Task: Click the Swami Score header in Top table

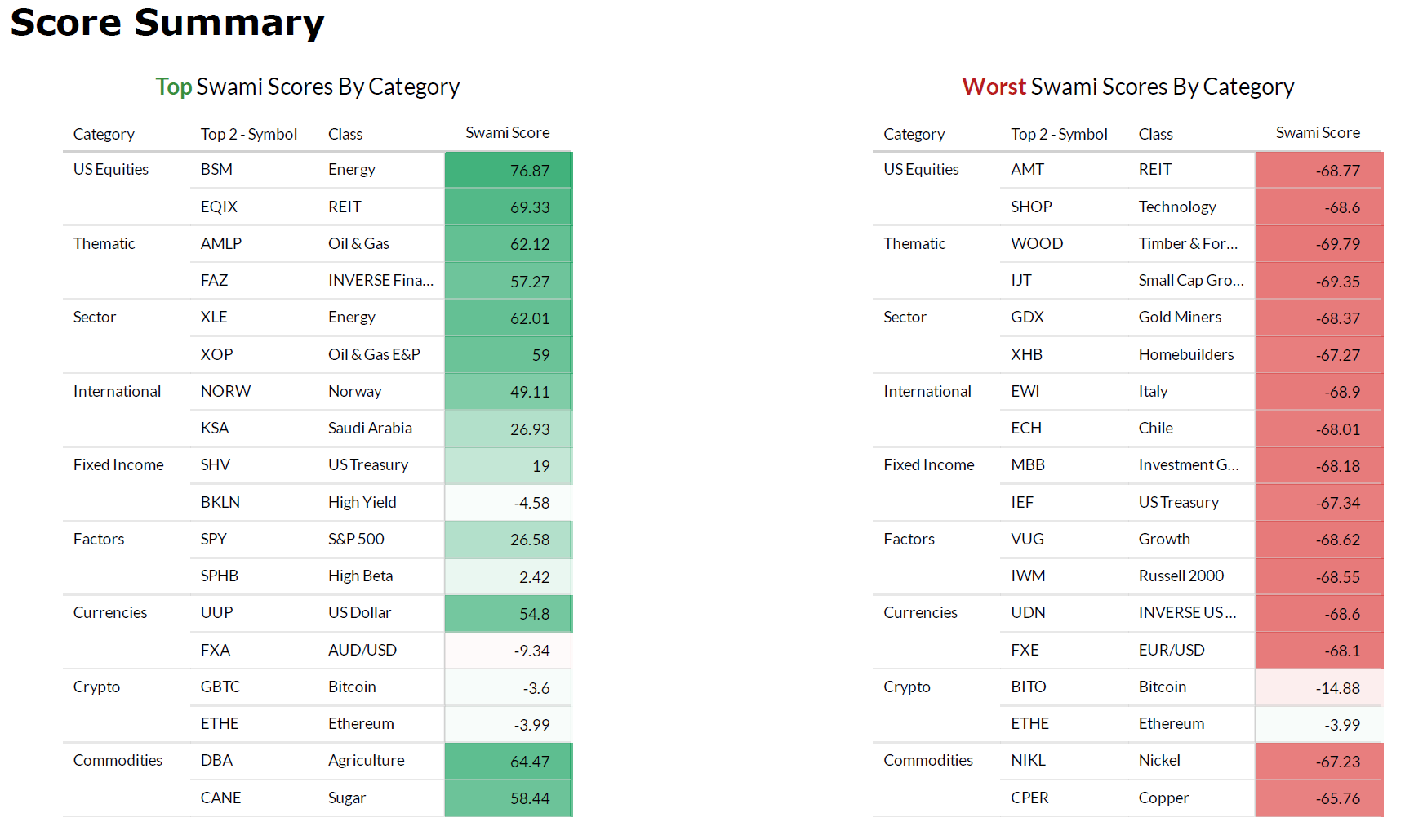Action: pos(507,132)
